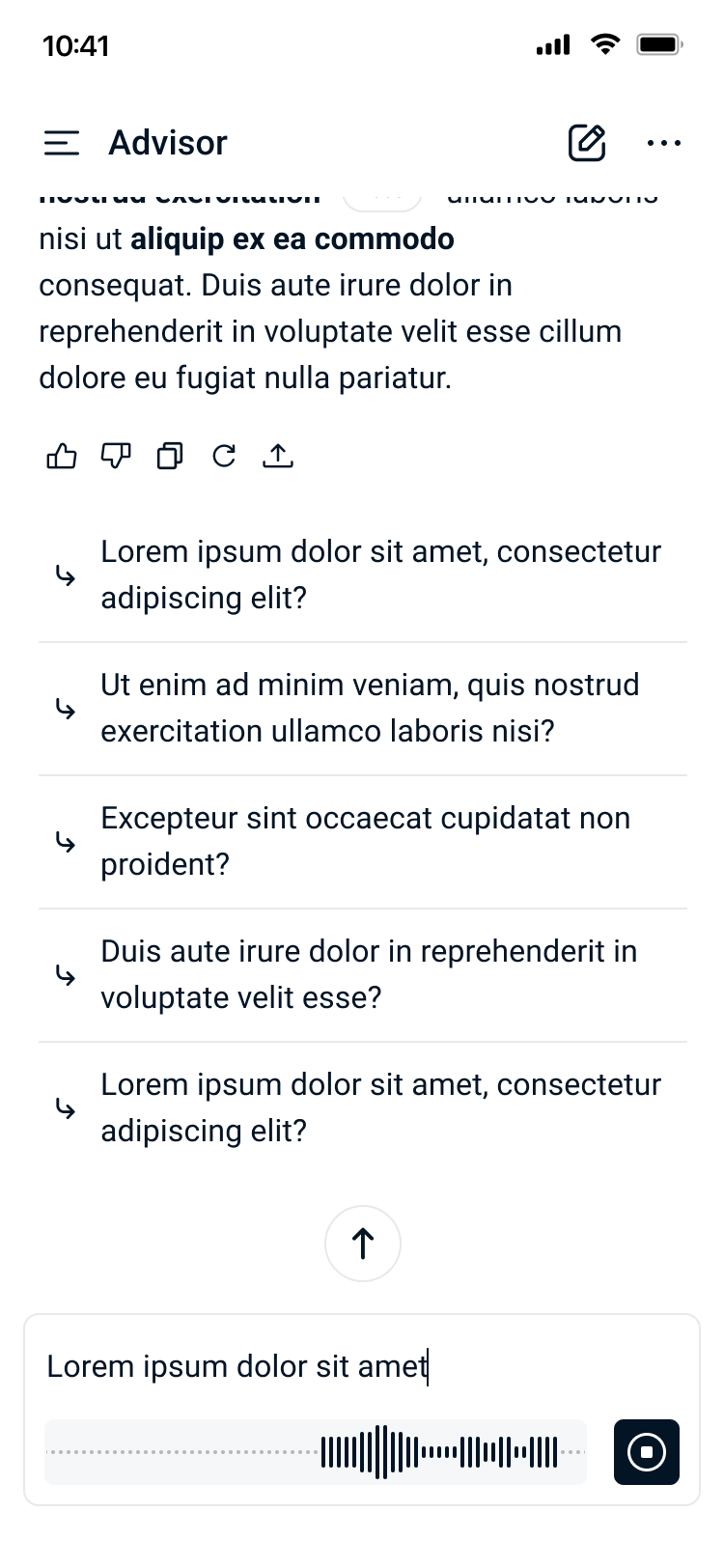Image resolution: width=724 pixels, height=1568 pixels.
Task: Select the 'Ut enim ad minim veniam' suggestion
Action: pos(370,708)
